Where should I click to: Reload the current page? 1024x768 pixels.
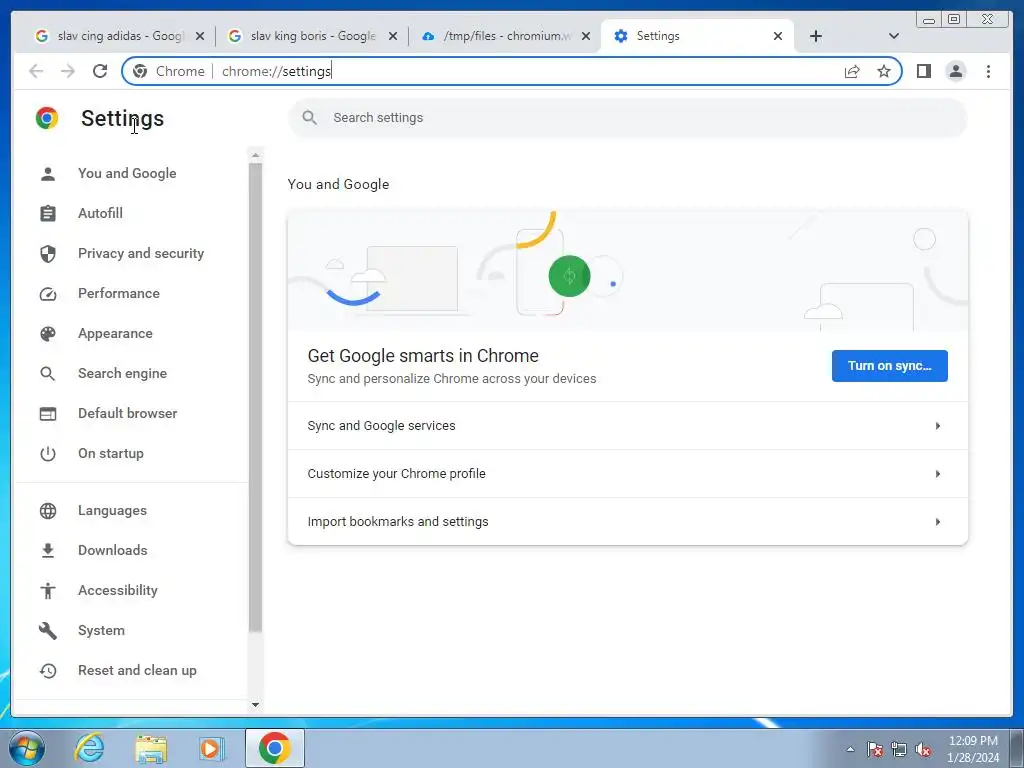[x=100, y=71]
